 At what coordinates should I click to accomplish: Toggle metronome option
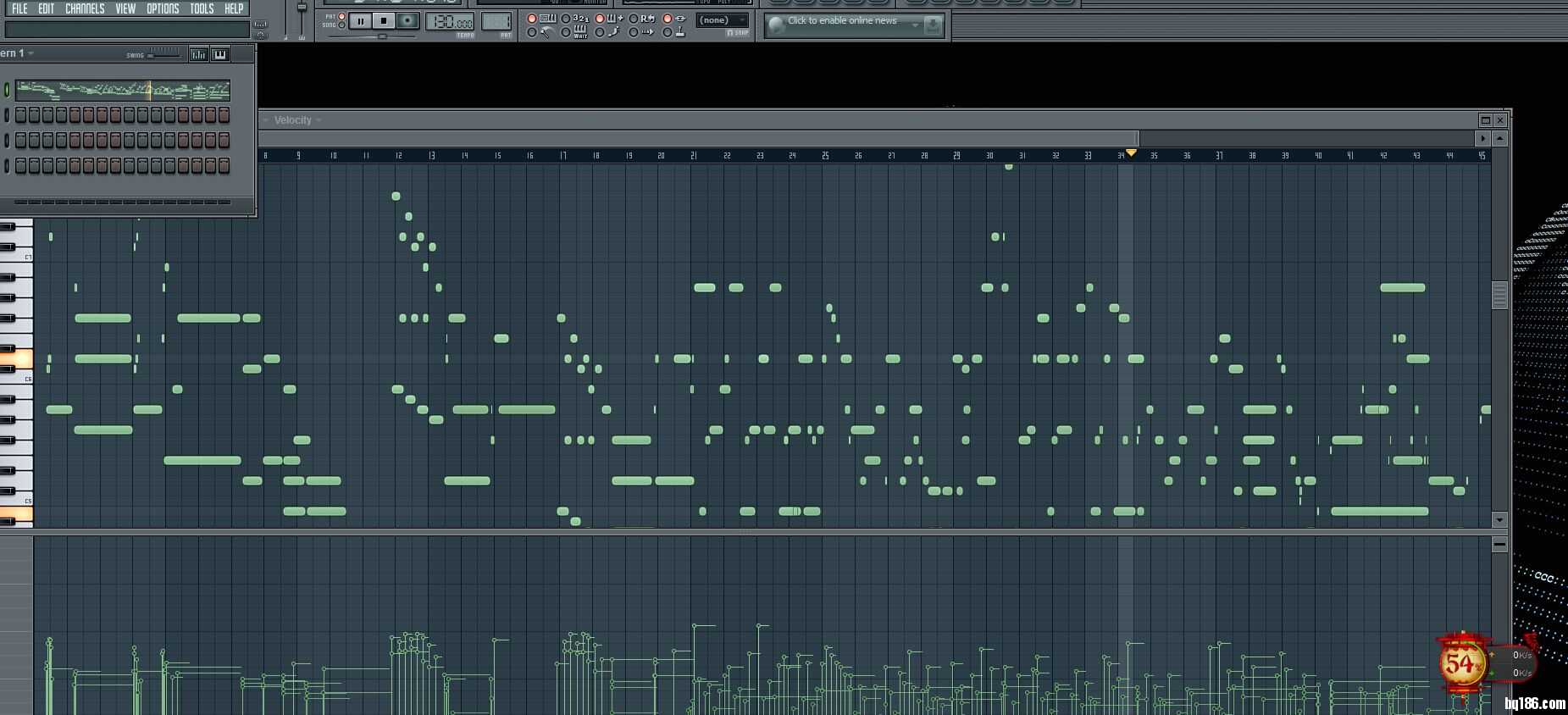pos(532,32)
